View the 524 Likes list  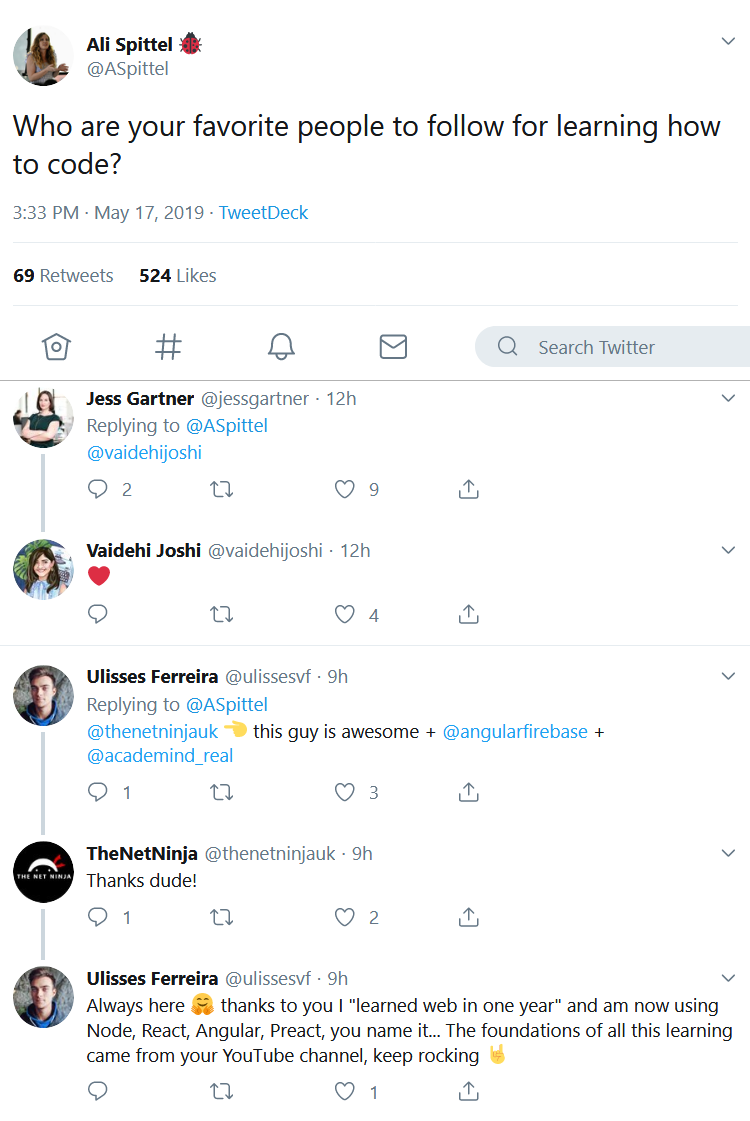coord(178,276)
